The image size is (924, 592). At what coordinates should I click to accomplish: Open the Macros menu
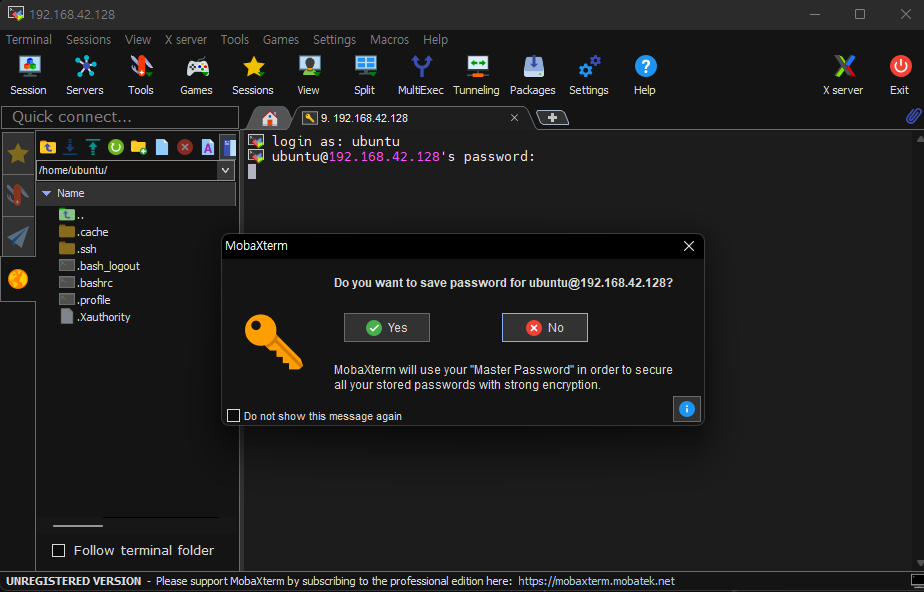390,39
